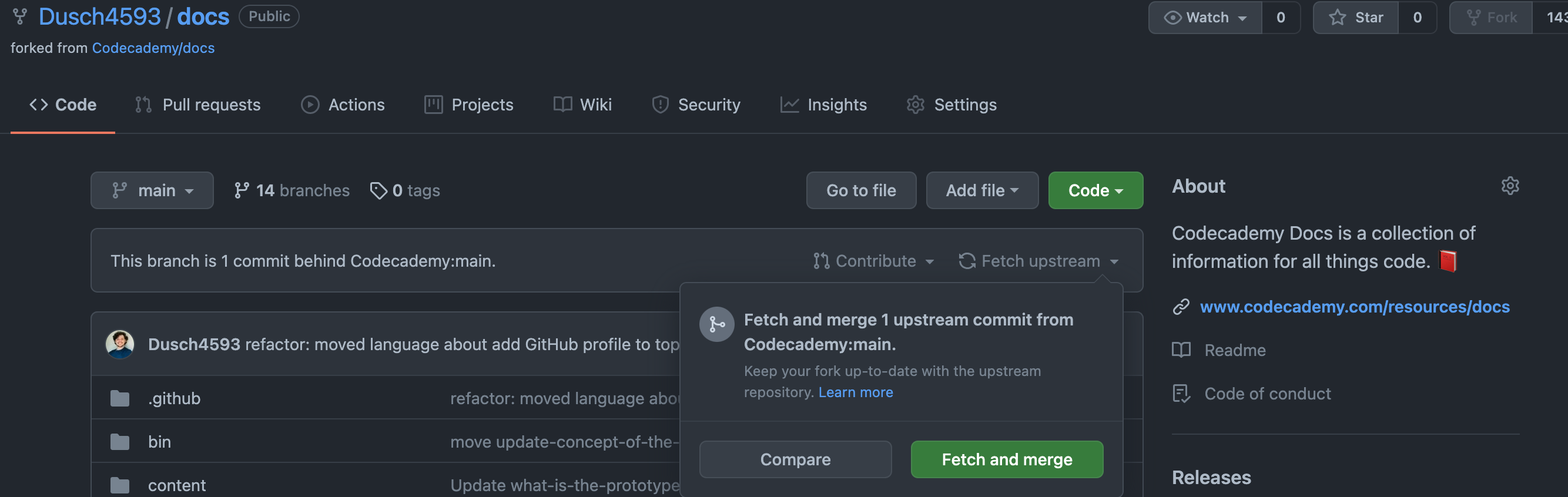The image size is (1568, 497).
Task: Click the Dusch4593 avatar image
Action: [x=120, y=344]
